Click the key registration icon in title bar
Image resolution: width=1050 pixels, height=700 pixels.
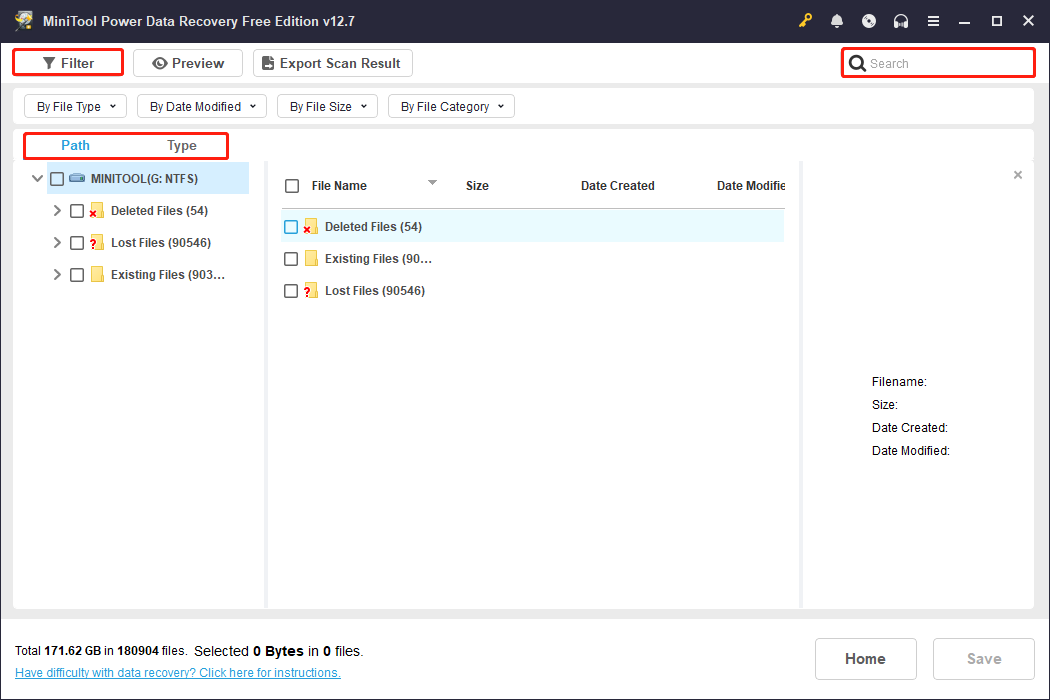[x=806, y=20]
